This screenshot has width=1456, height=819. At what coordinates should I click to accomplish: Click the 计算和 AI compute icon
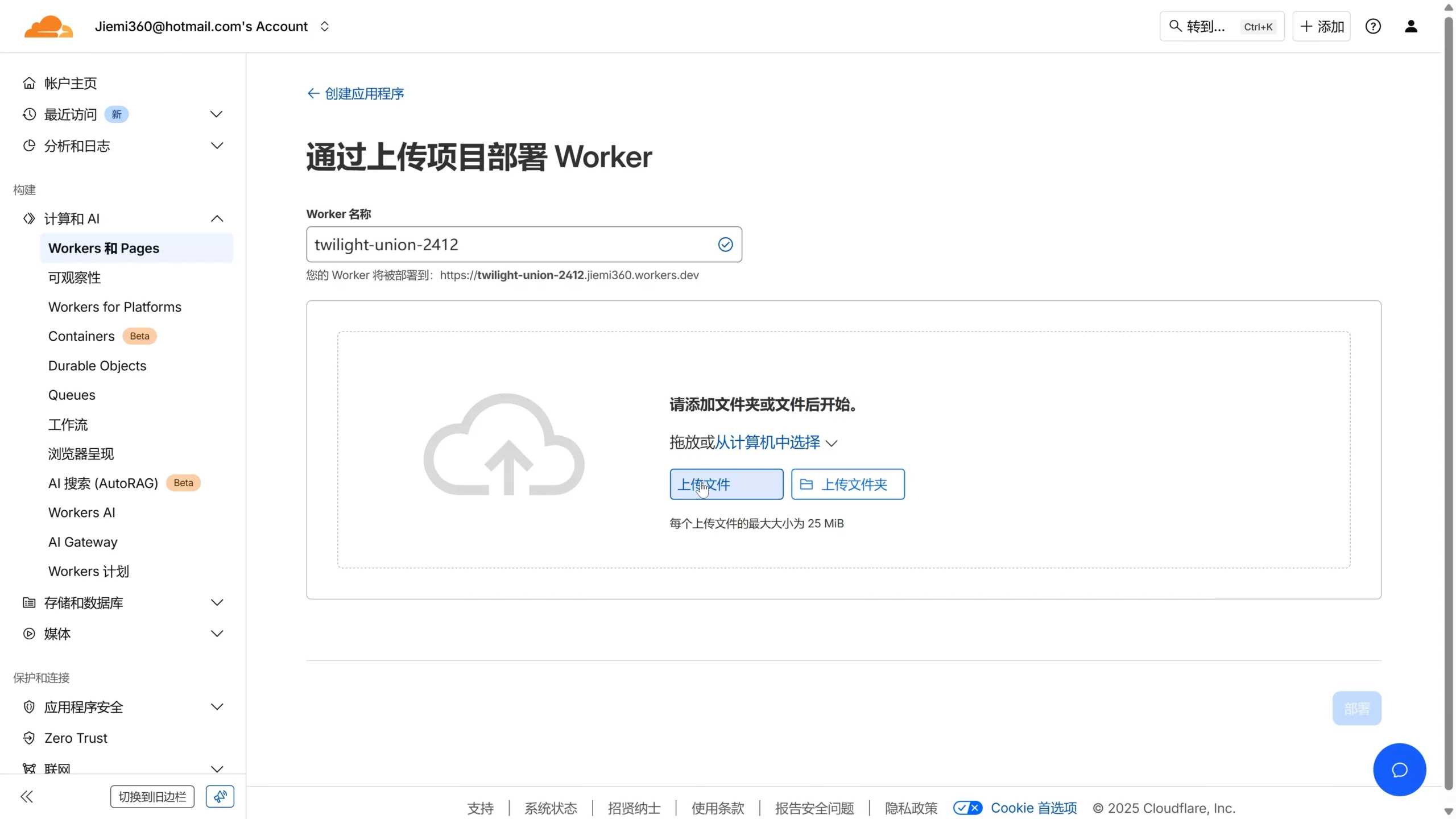click(28, 218)
